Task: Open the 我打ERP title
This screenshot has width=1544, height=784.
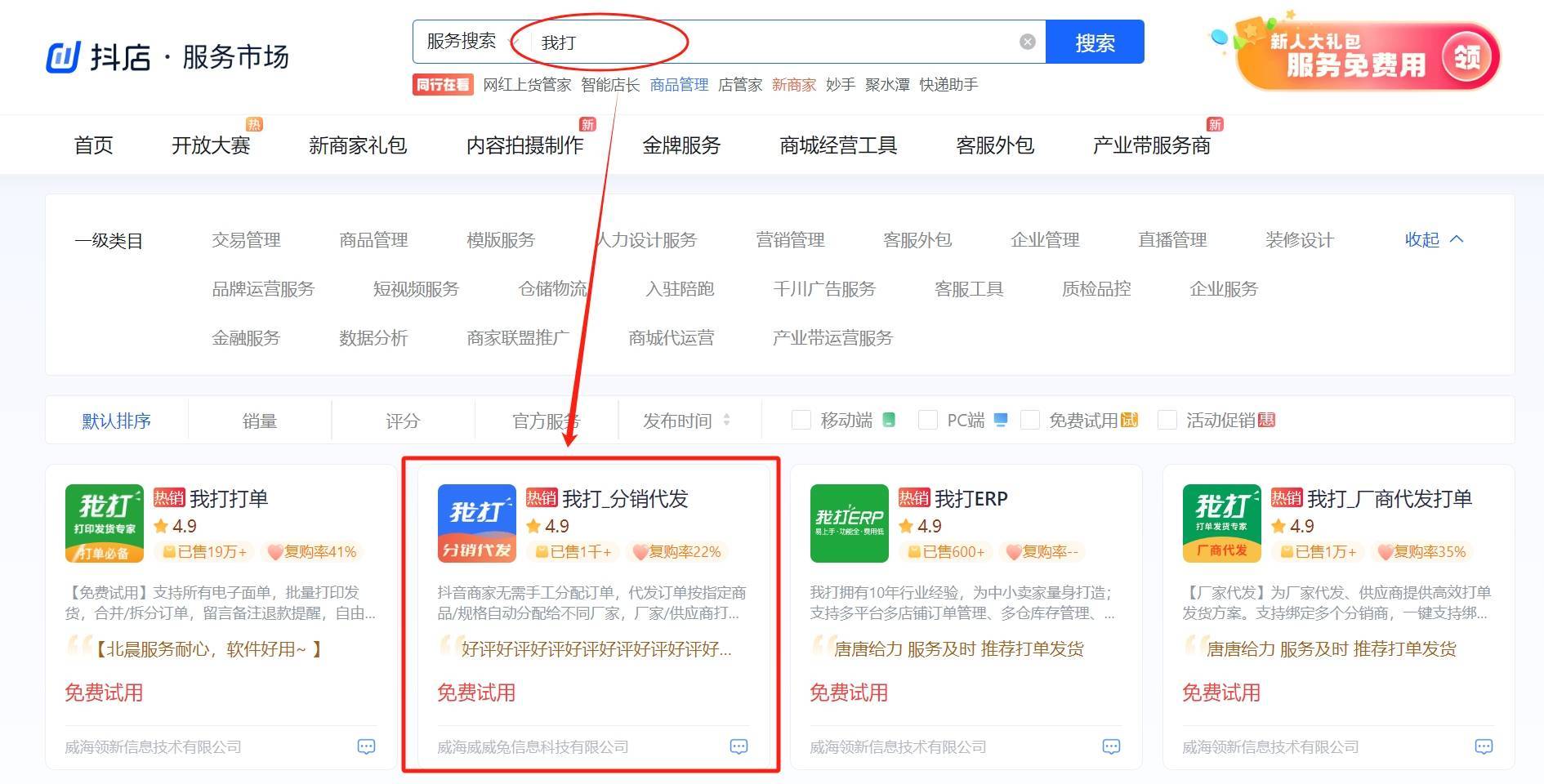Action: 971,498
